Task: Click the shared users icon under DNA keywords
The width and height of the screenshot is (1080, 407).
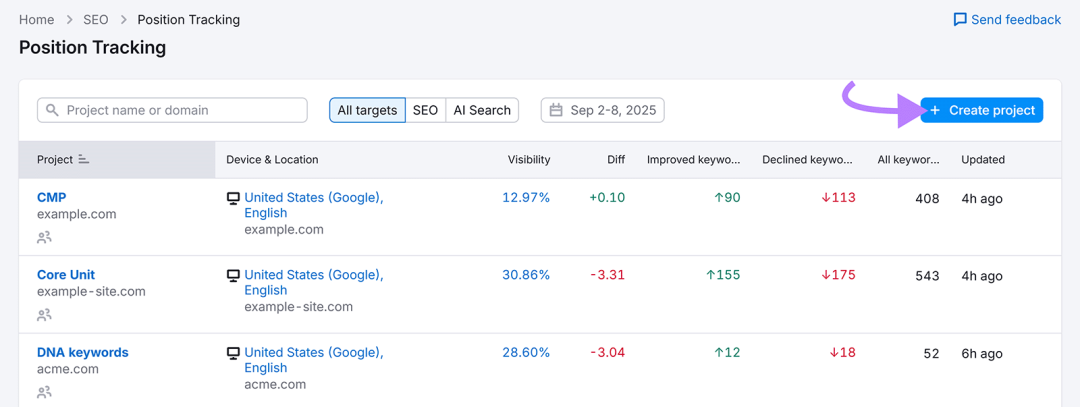Action: pos(44,393)
